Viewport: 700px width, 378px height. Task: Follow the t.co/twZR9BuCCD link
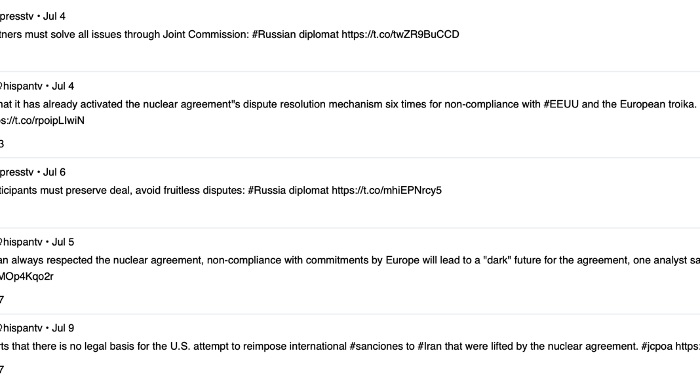400,34
